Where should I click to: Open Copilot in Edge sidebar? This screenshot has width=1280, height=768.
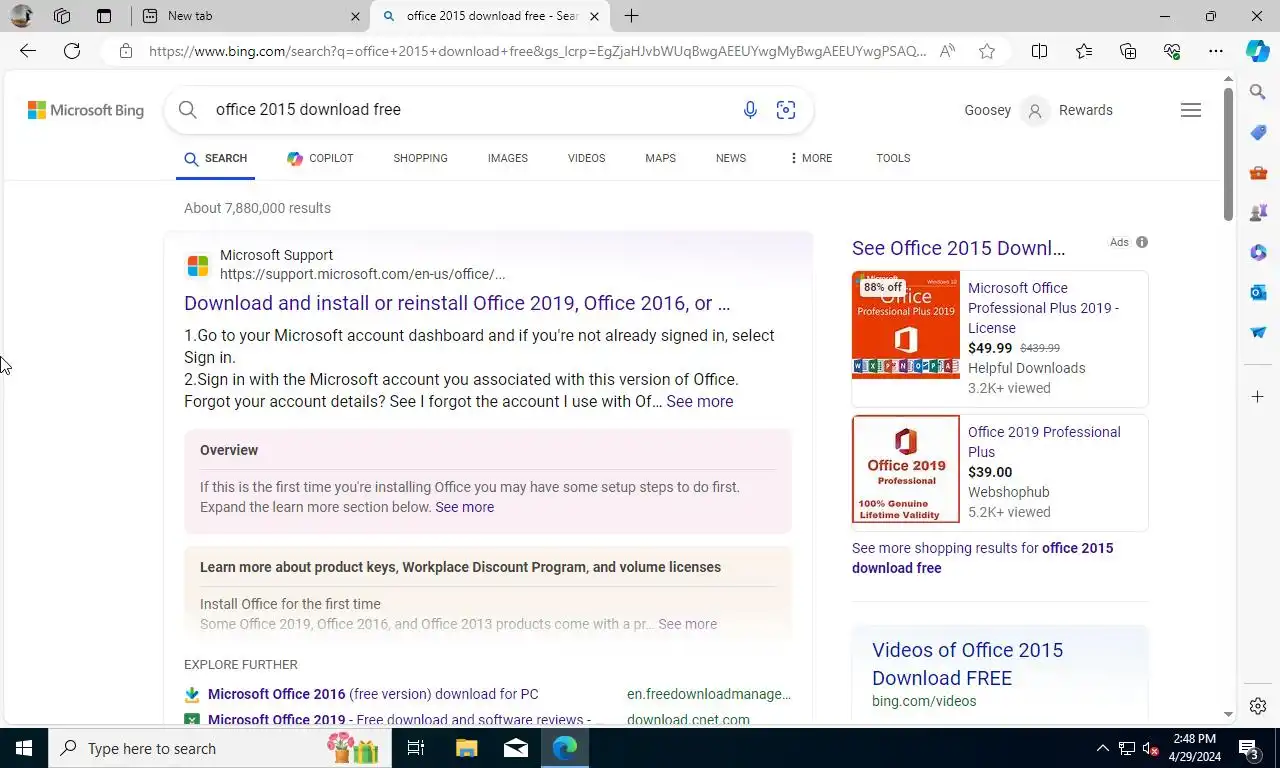click(1258, 51)
